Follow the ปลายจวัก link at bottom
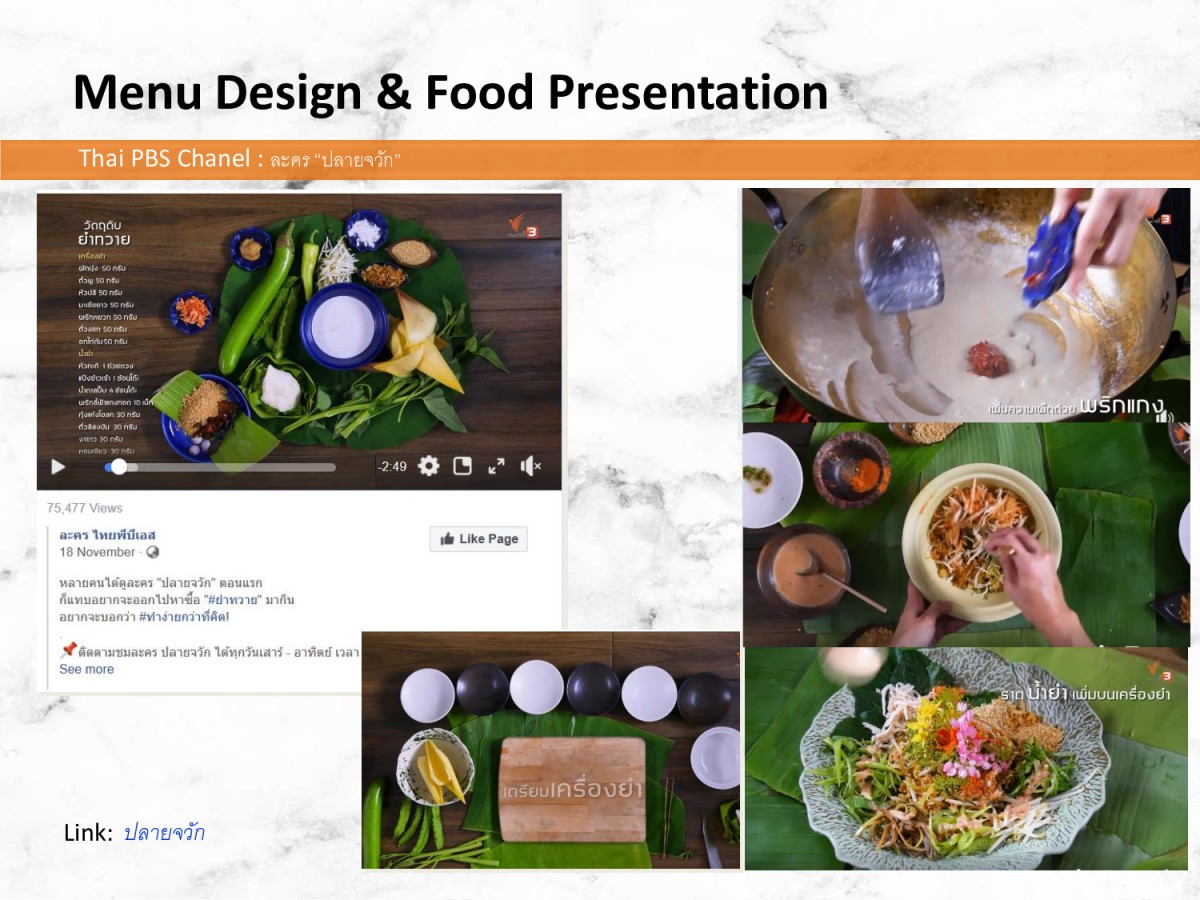 click(164, 832)
